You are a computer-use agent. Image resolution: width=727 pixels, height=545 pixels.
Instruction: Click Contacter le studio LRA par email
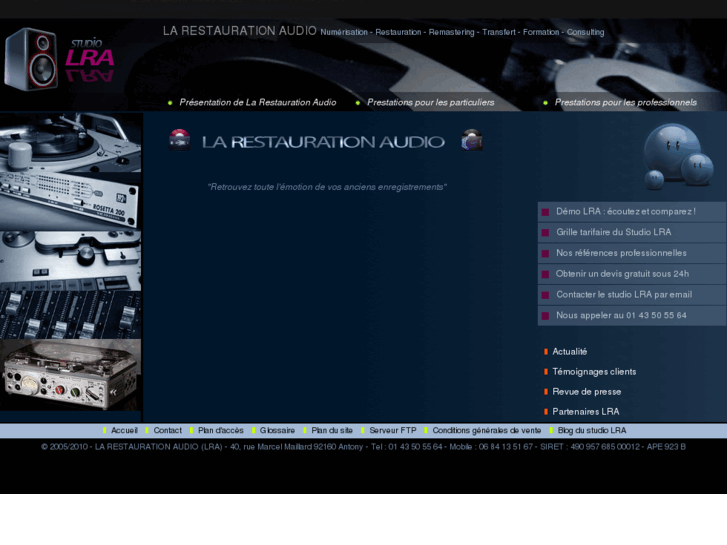(631, 295)
